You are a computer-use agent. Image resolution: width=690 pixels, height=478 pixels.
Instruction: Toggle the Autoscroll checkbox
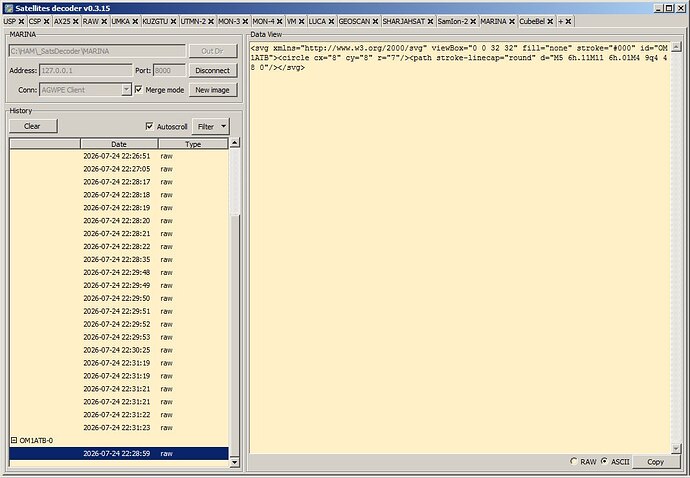click(x=150, y=126)
